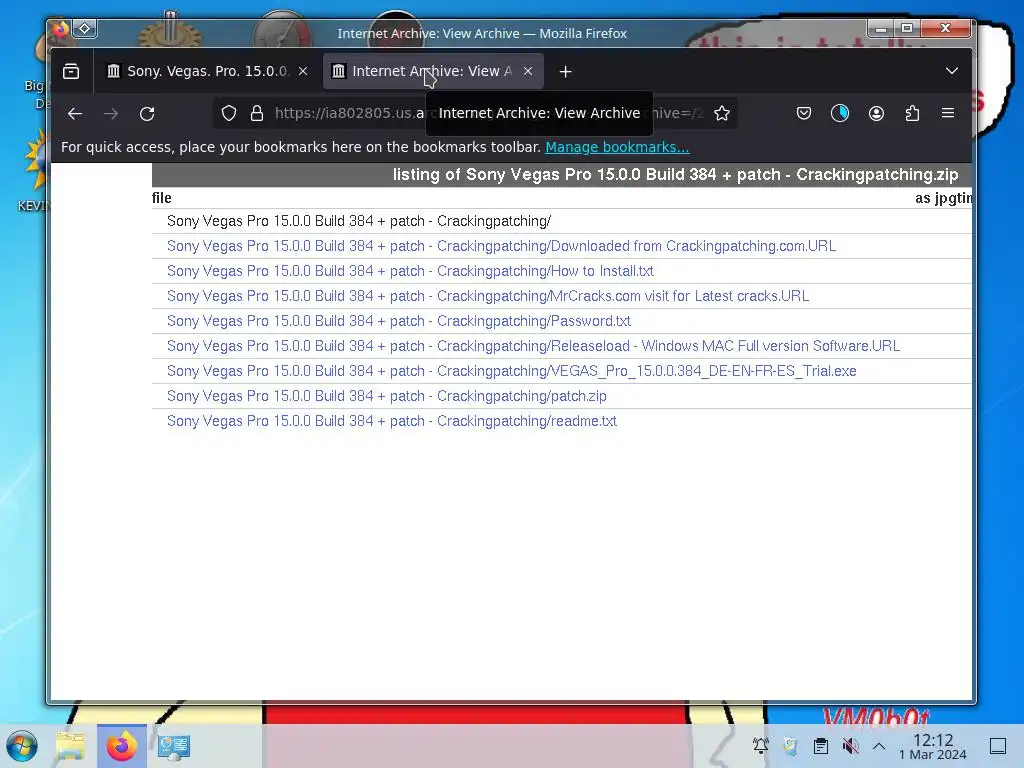Open VEGAS_Pro_15.0.0.384 Trial.exe link
This screenshot has width=1024, height=768.
click(511, 371)
